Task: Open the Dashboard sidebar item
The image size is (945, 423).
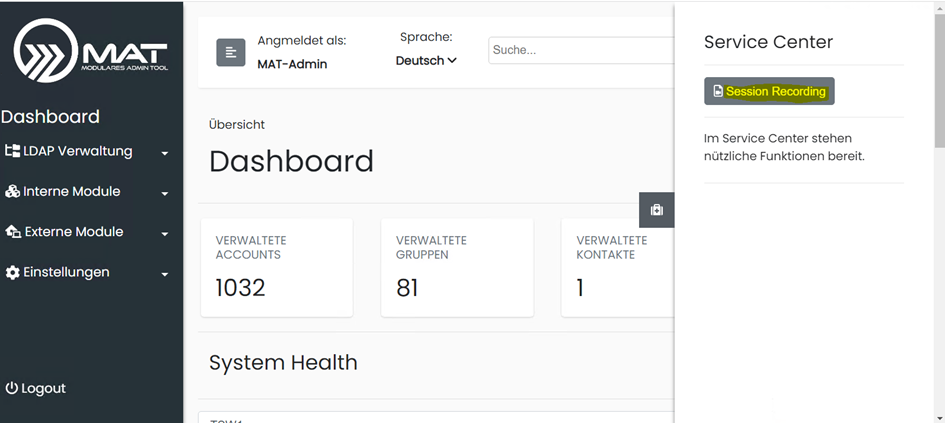Action: (x=50, y=116)
